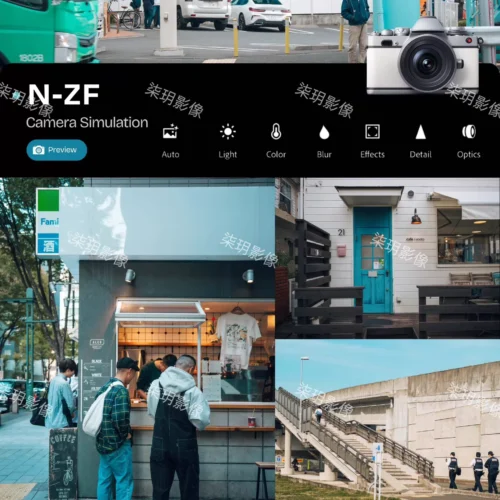This screenshot has height=500, width=500.
Task: Click the green truck in top photo
Action: coord(48,31)
